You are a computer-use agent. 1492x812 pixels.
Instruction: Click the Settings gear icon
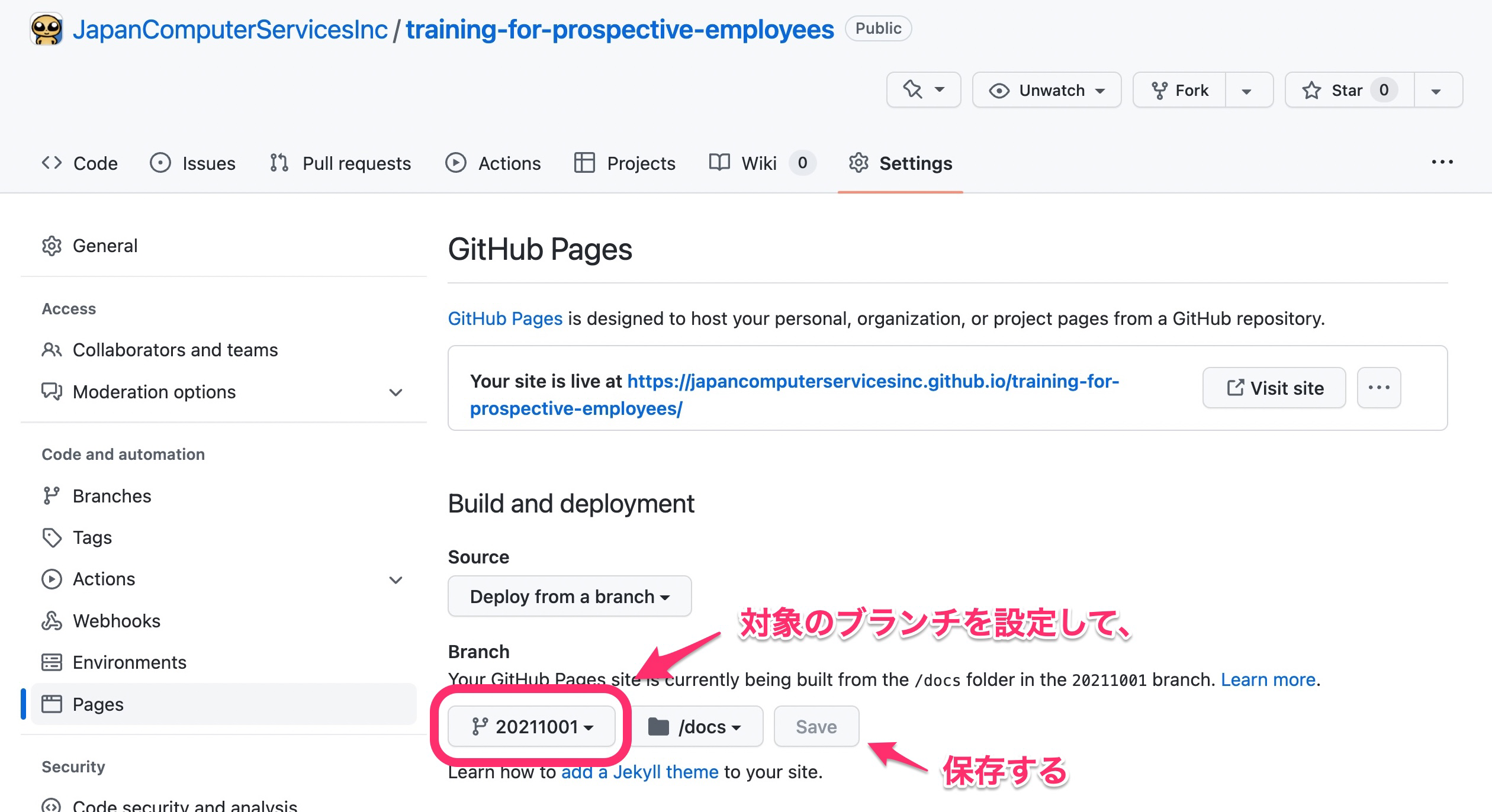858,163
